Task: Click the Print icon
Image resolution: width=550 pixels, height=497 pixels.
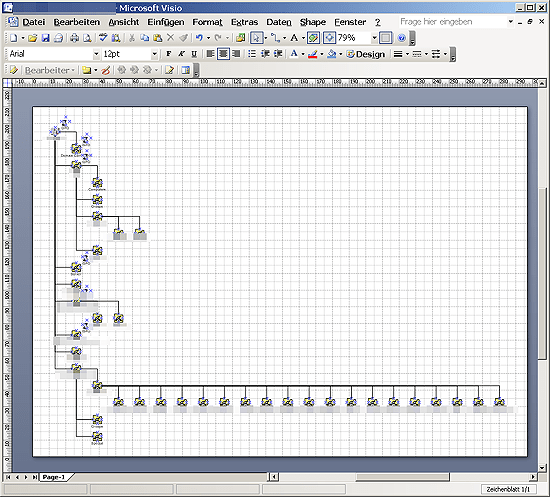Action: pos(74,38)
